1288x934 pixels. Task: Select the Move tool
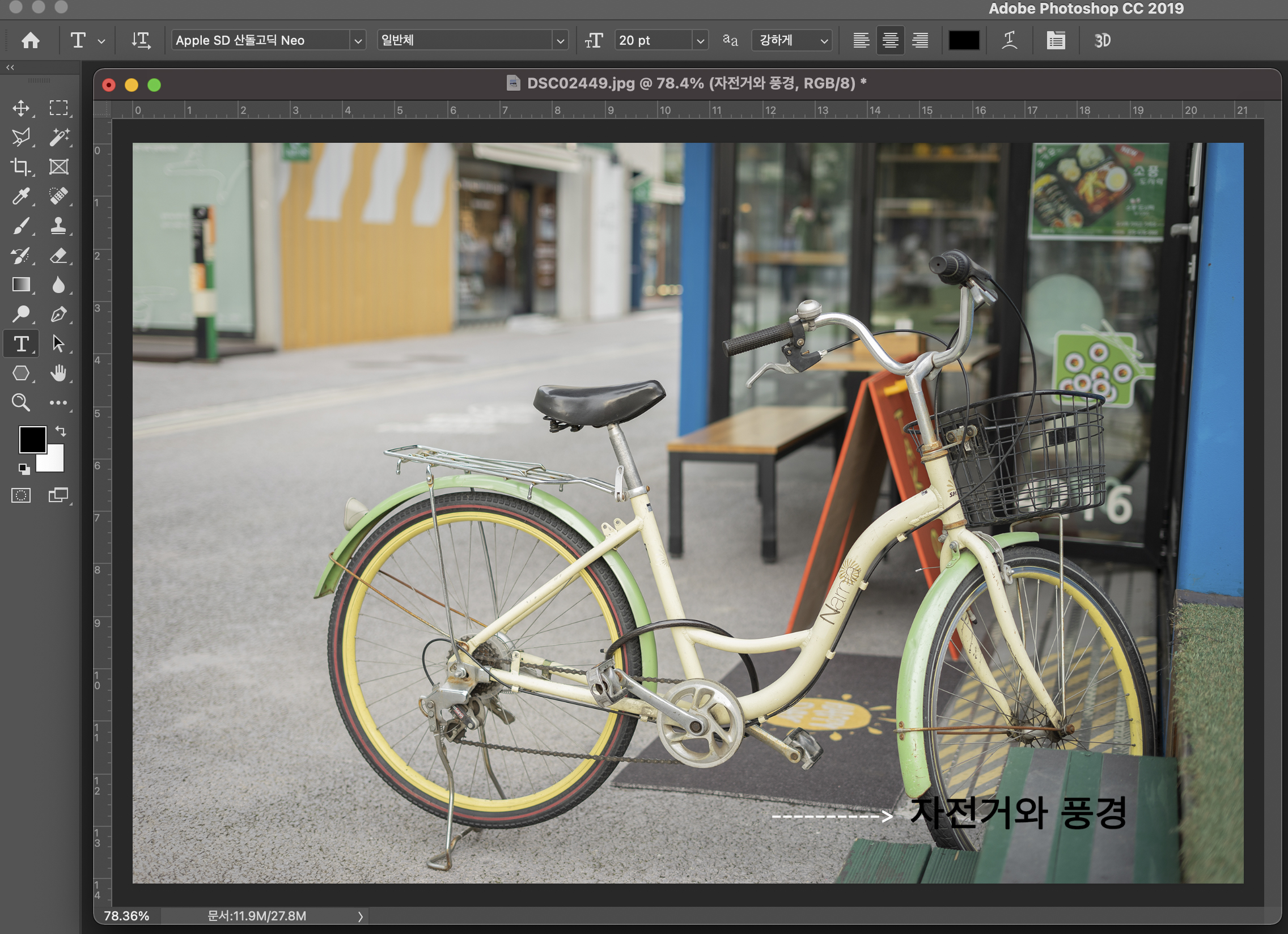(21, 108)
